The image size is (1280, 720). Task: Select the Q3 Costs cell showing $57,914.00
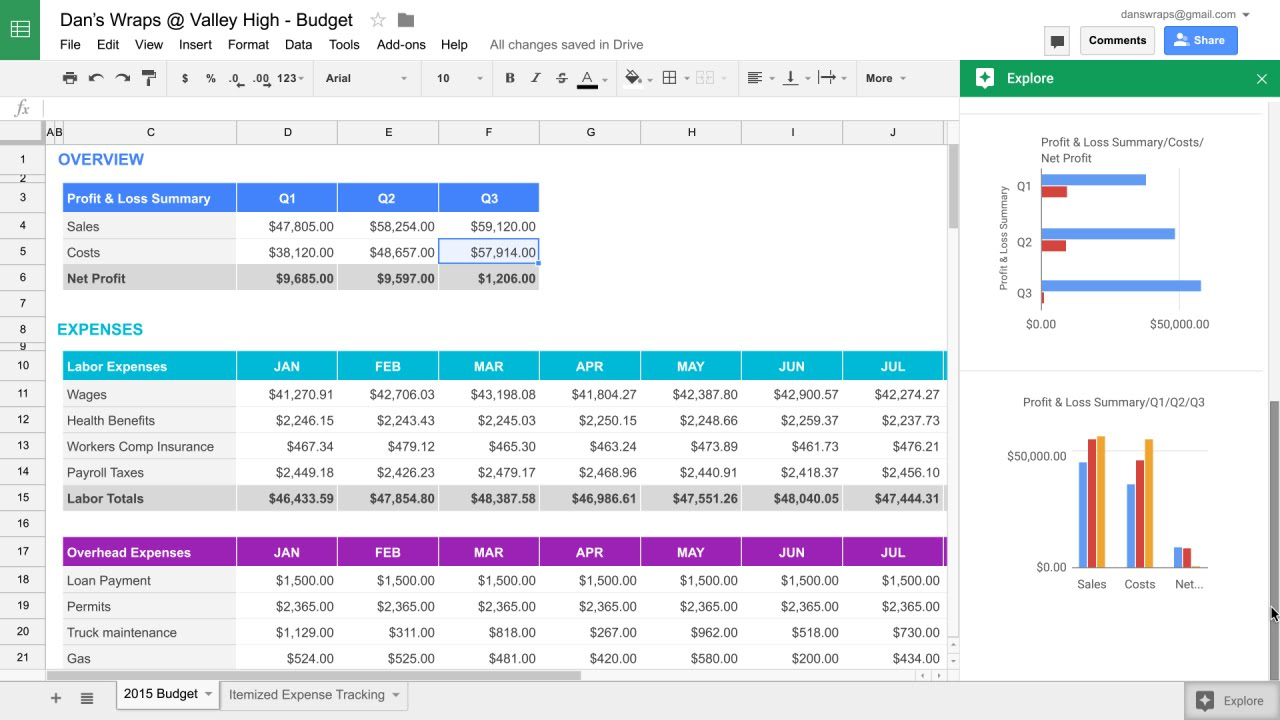pos(488,252)
